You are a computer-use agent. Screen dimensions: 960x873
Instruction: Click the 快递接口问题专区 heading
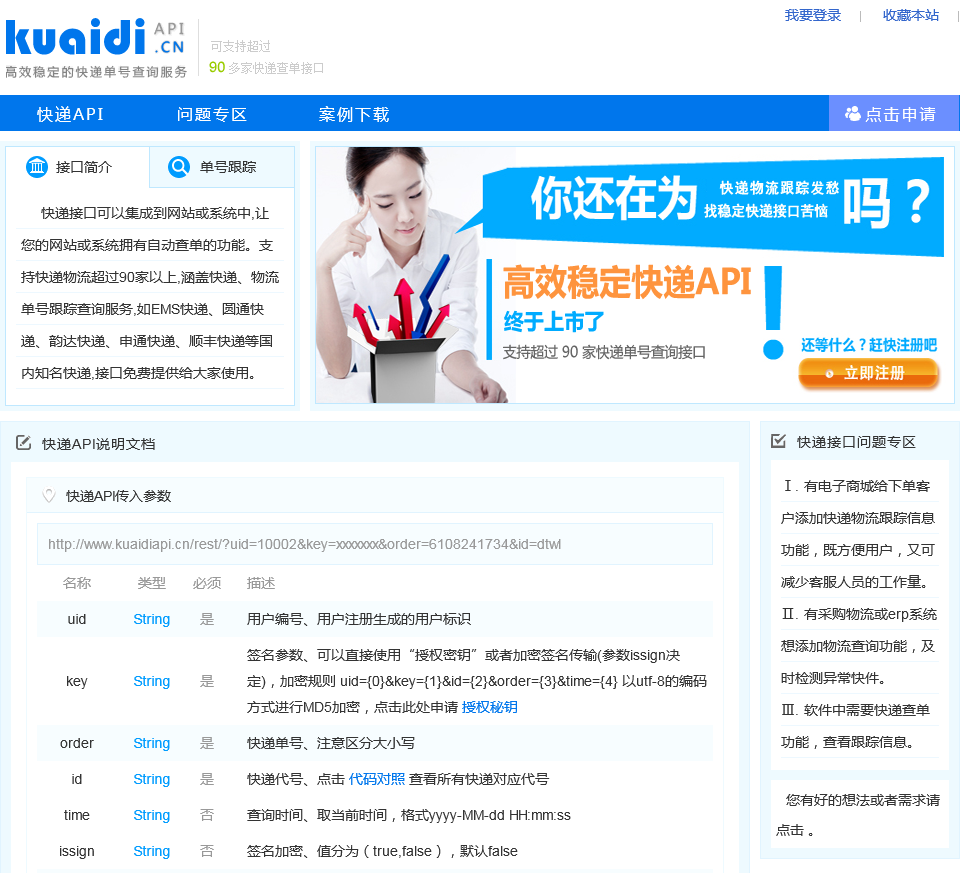856,441
